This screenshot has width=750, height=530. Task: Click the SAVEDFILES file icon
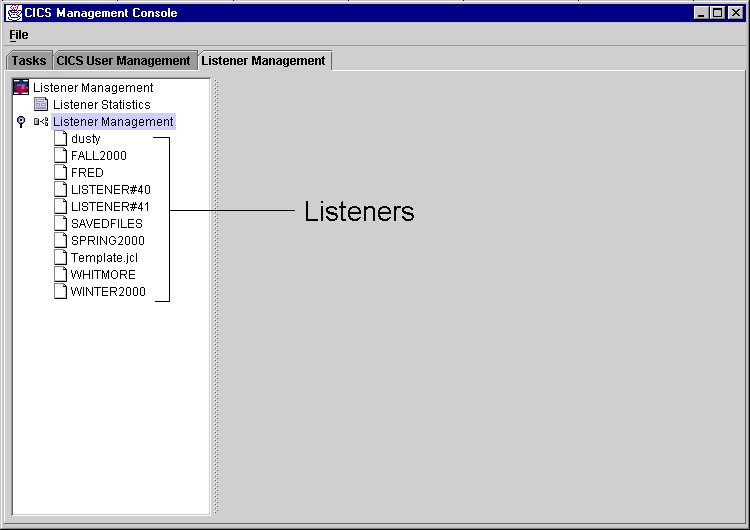[60, 223]
